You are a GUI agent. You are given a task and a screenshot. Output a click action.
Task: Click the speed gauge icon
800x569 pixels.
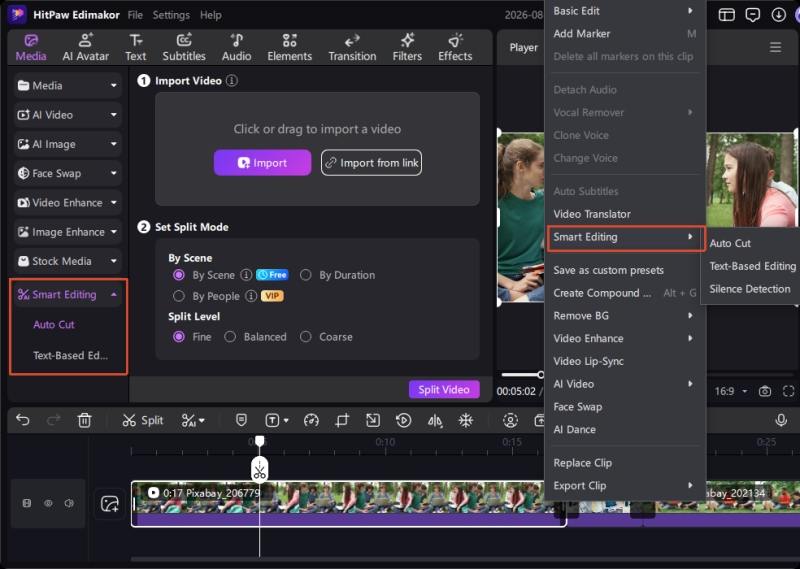click(x=311, y=420)
